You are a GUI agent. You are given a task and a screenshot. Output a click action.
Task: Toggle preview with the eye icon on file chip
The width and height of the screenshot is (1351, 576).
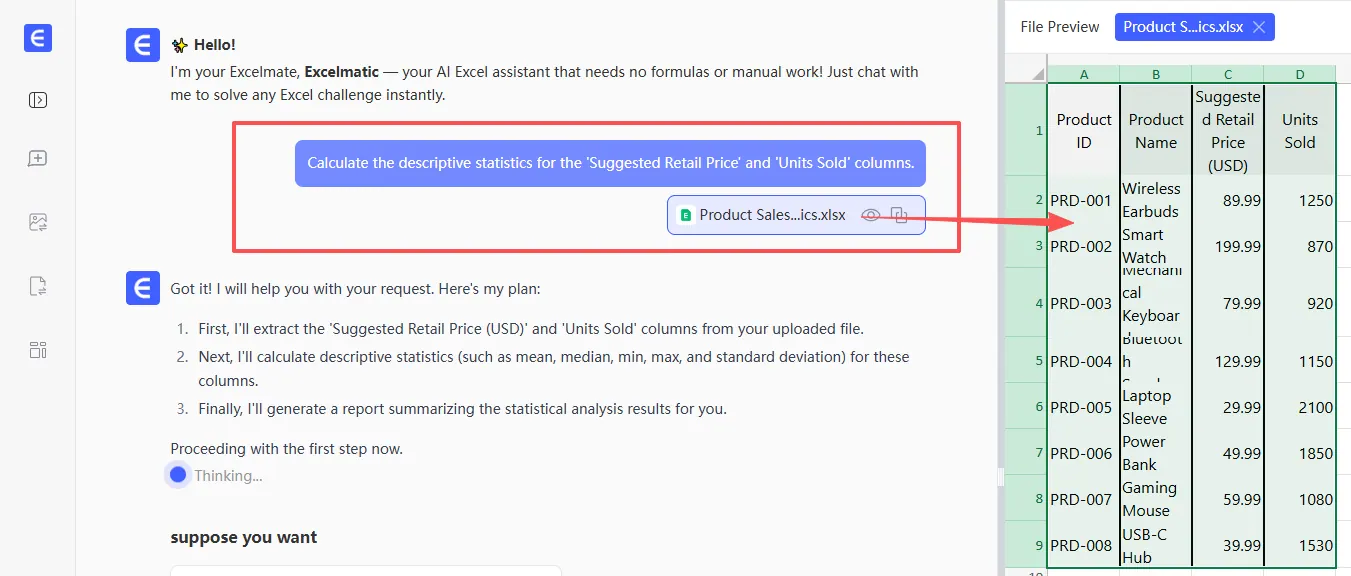coord(871,215)
